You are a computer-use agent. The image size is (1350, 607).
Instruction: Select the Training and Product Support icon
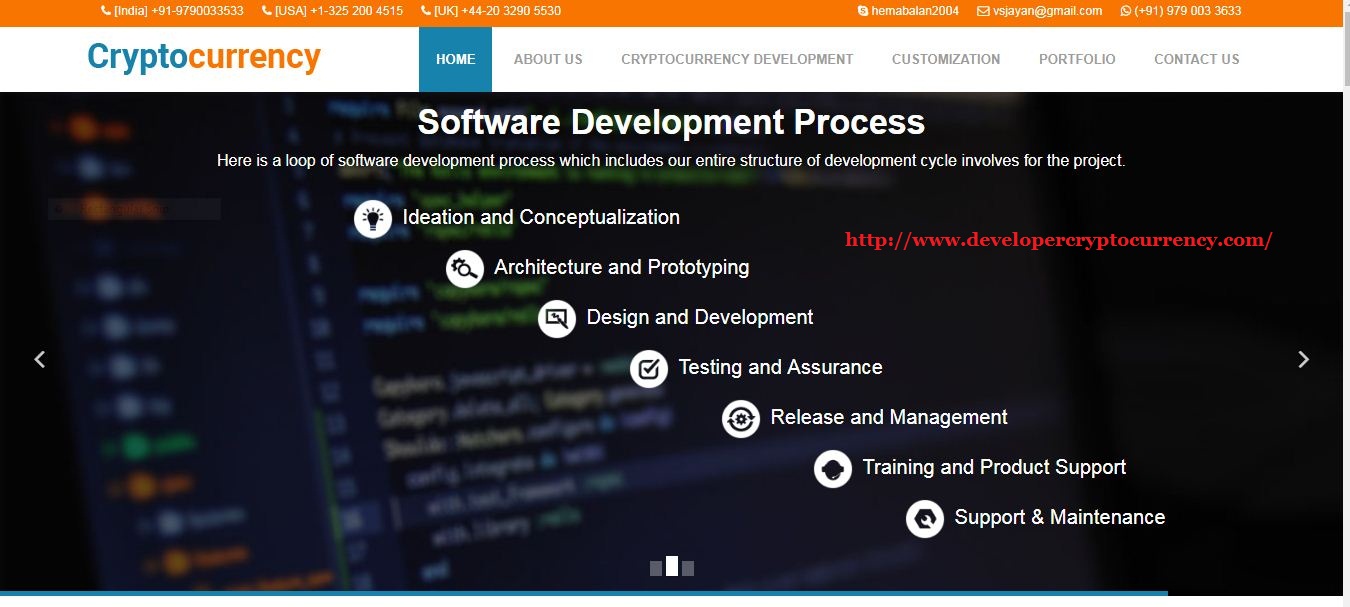coord(833,468)
